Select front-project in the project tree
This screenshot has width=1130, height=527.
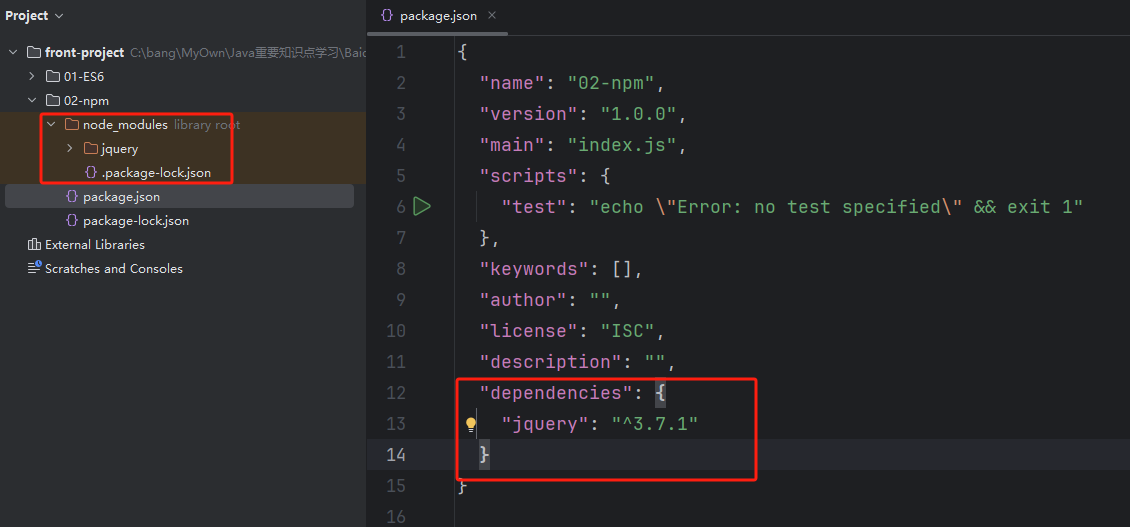click(x=84, y=53)
